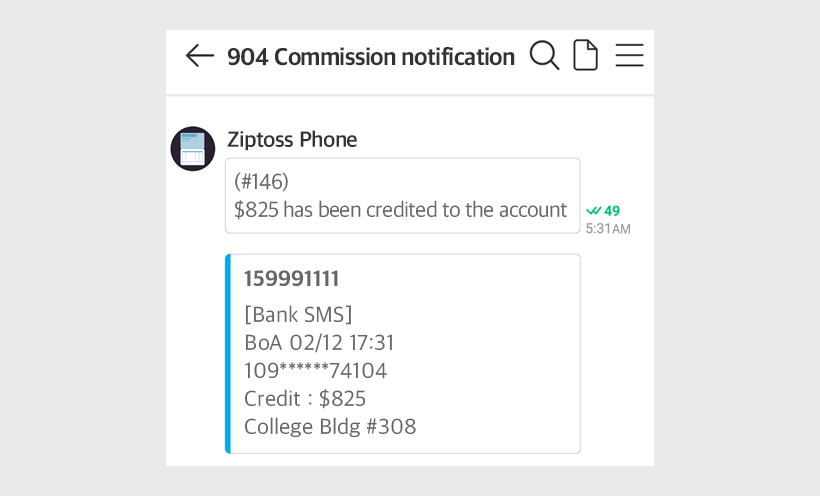Click the masked account number 109******74104
The image size is (820, 496).
(315, 370)
